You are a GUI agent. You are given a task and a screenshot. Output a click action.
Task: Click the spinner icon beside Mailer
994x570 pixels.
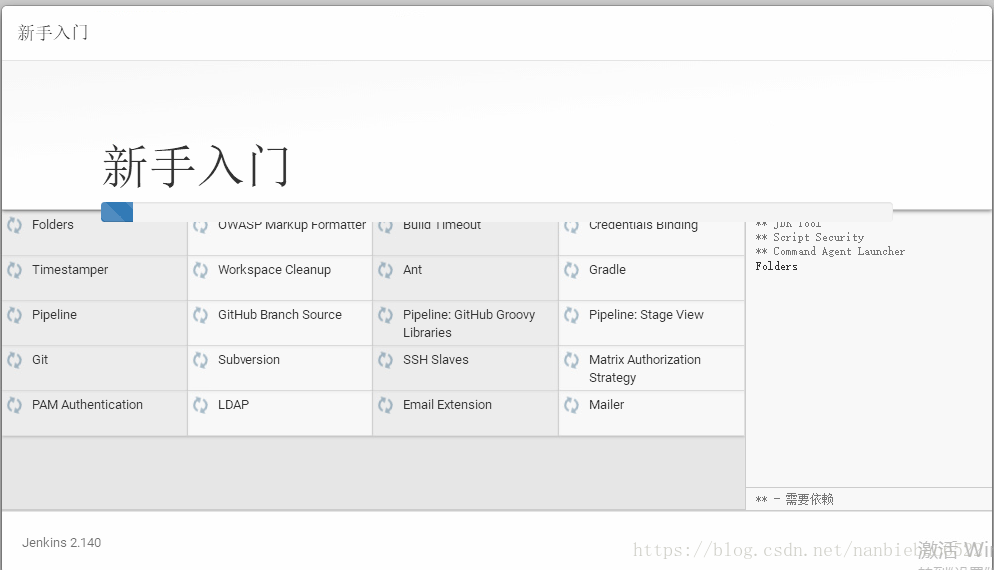571,405
